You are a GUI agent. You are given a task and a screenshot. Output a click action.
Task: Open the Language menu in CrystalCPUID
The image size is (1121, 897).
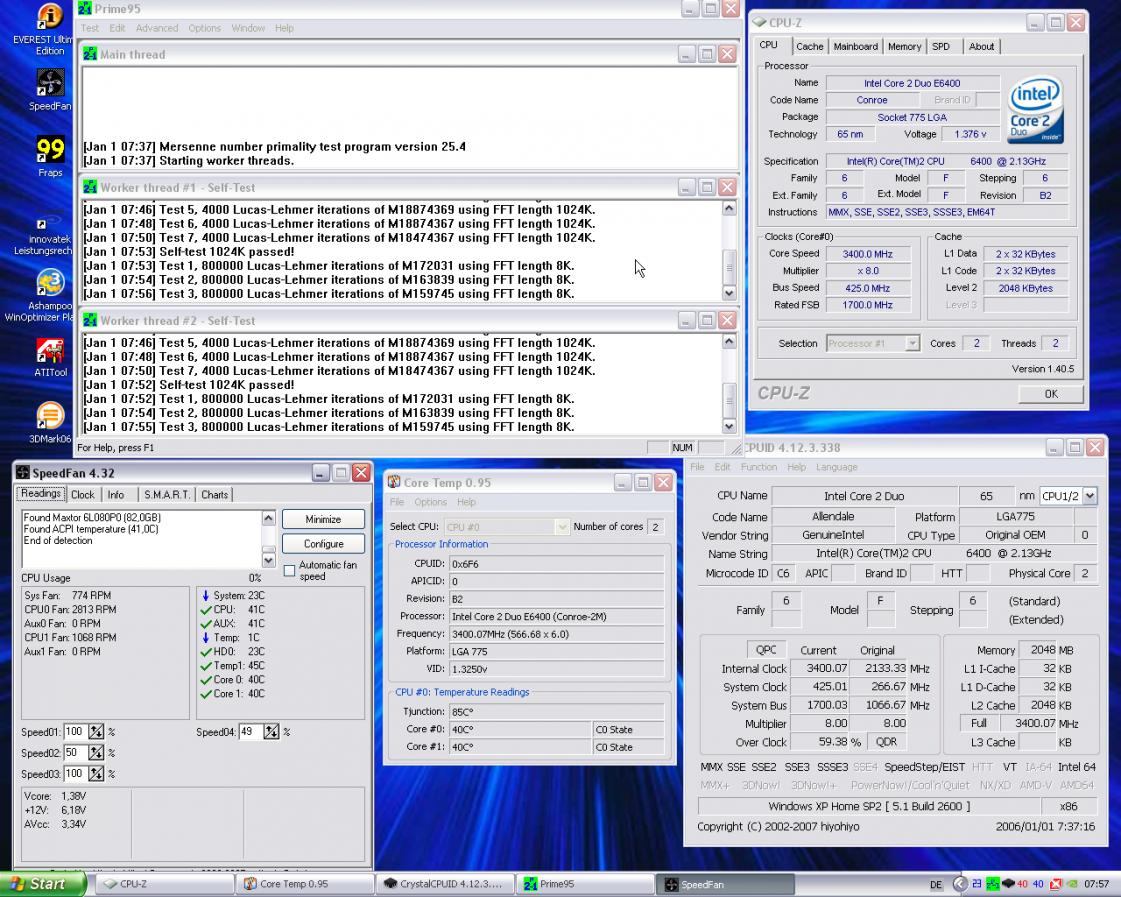click(x=836, y=467)
